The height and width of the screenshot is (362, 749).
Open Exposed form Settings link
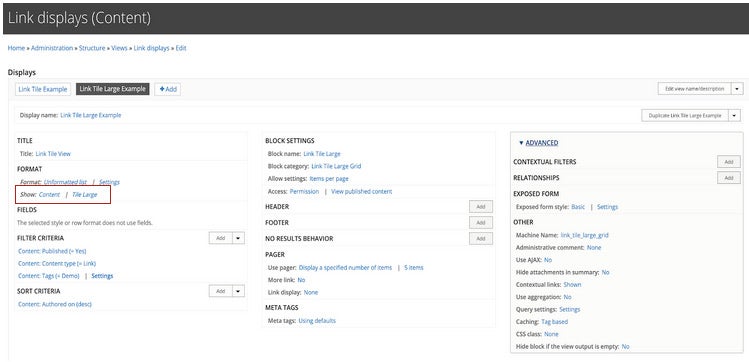(608, 207)
